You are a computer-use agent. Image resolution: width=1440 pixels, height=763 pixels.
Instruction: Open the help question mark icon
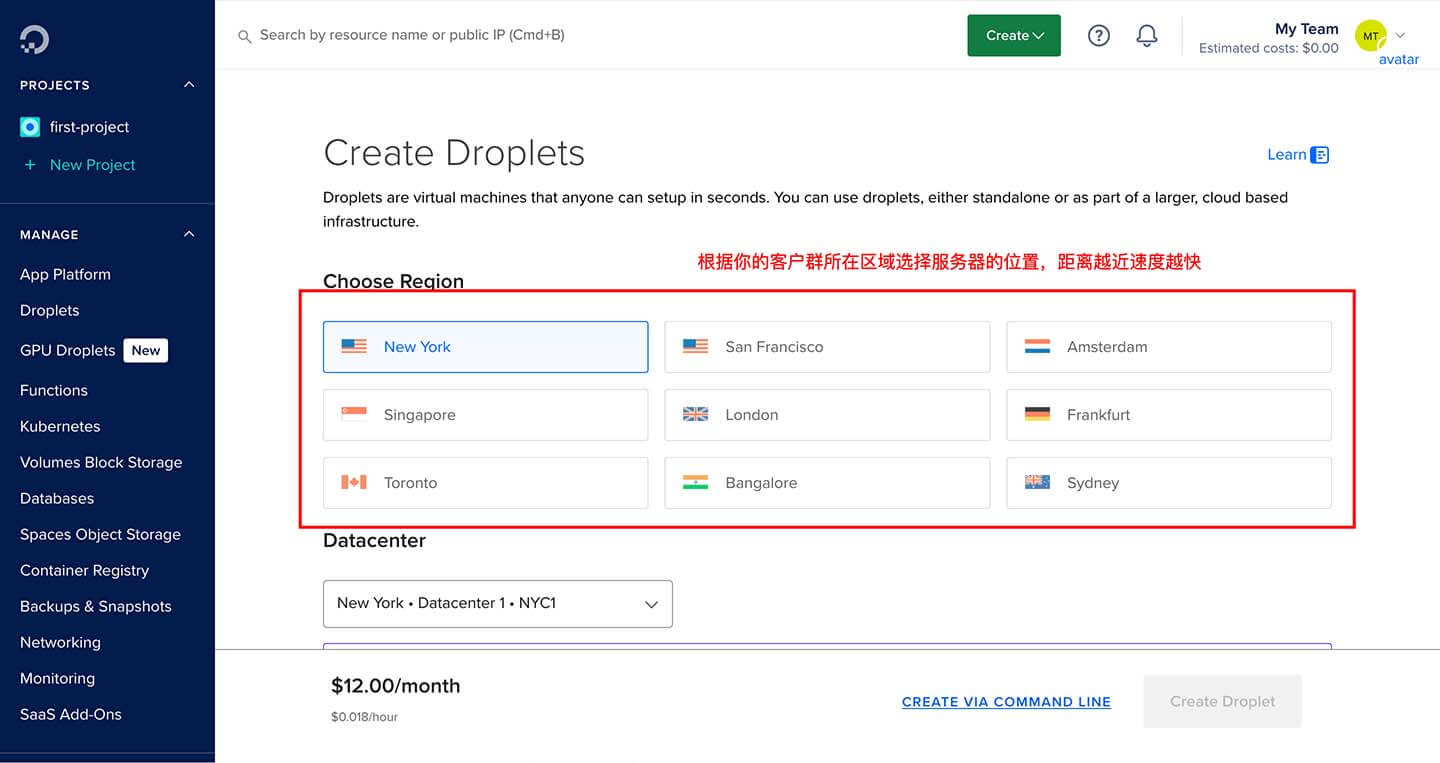click(1099, 36)
